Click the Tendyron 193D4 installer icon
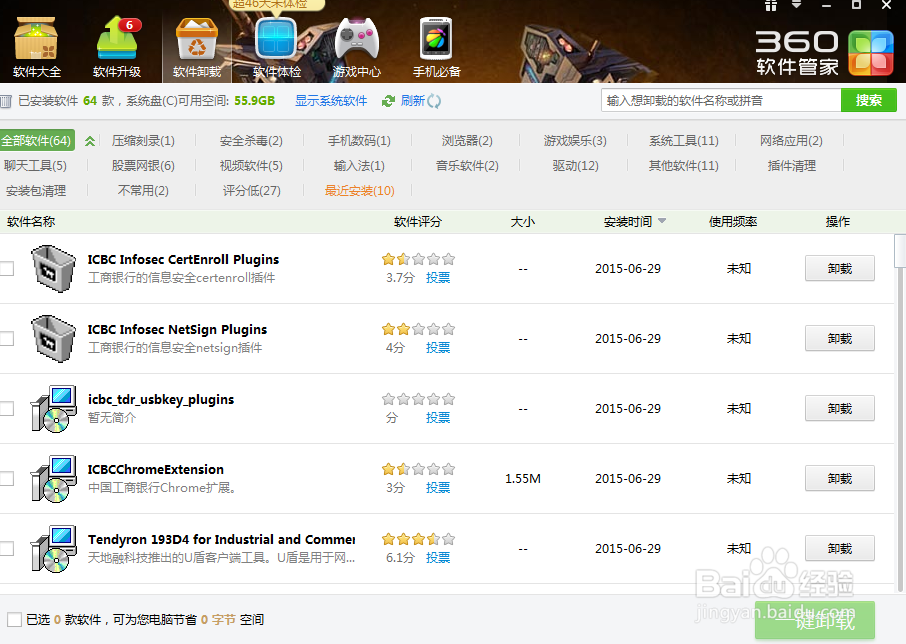The image size is (906, 644). tap(53, 549)
